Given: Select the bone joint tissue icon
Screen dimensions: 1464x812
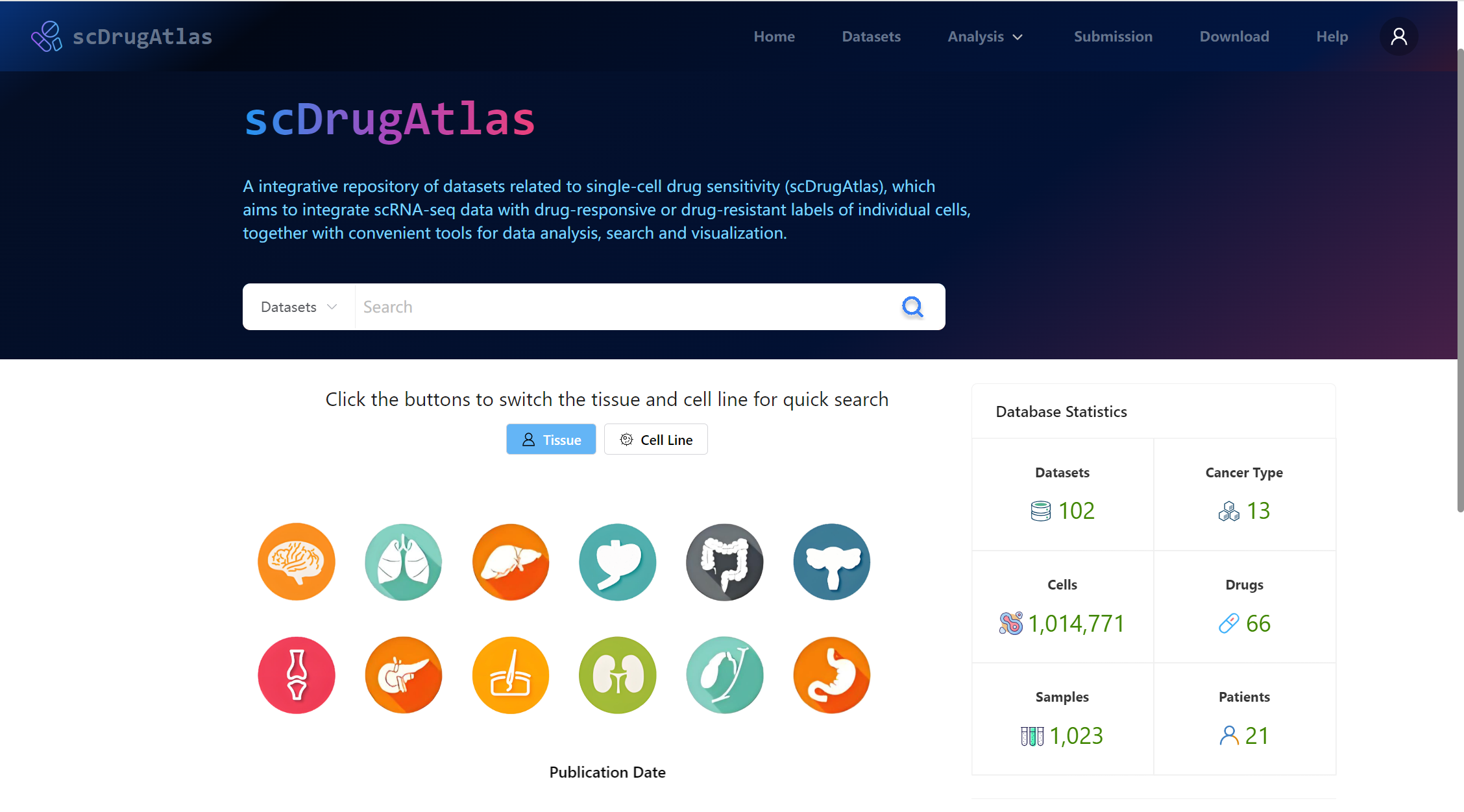Looking at the screenshot, I should pyautogui.click(x=297, y=675).
